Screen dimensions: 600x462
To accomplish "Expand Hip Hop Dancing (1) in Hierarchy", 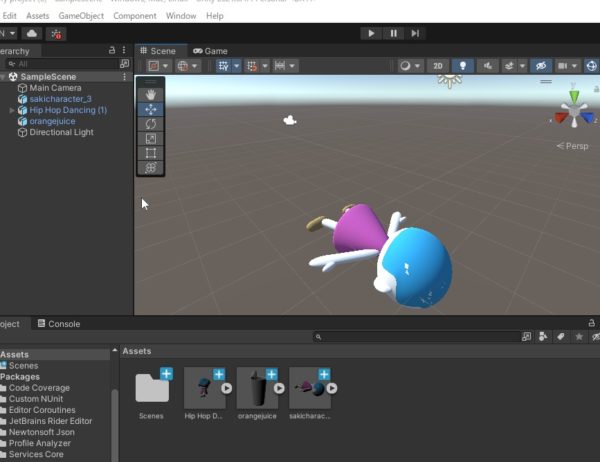I will pos(11,110).
